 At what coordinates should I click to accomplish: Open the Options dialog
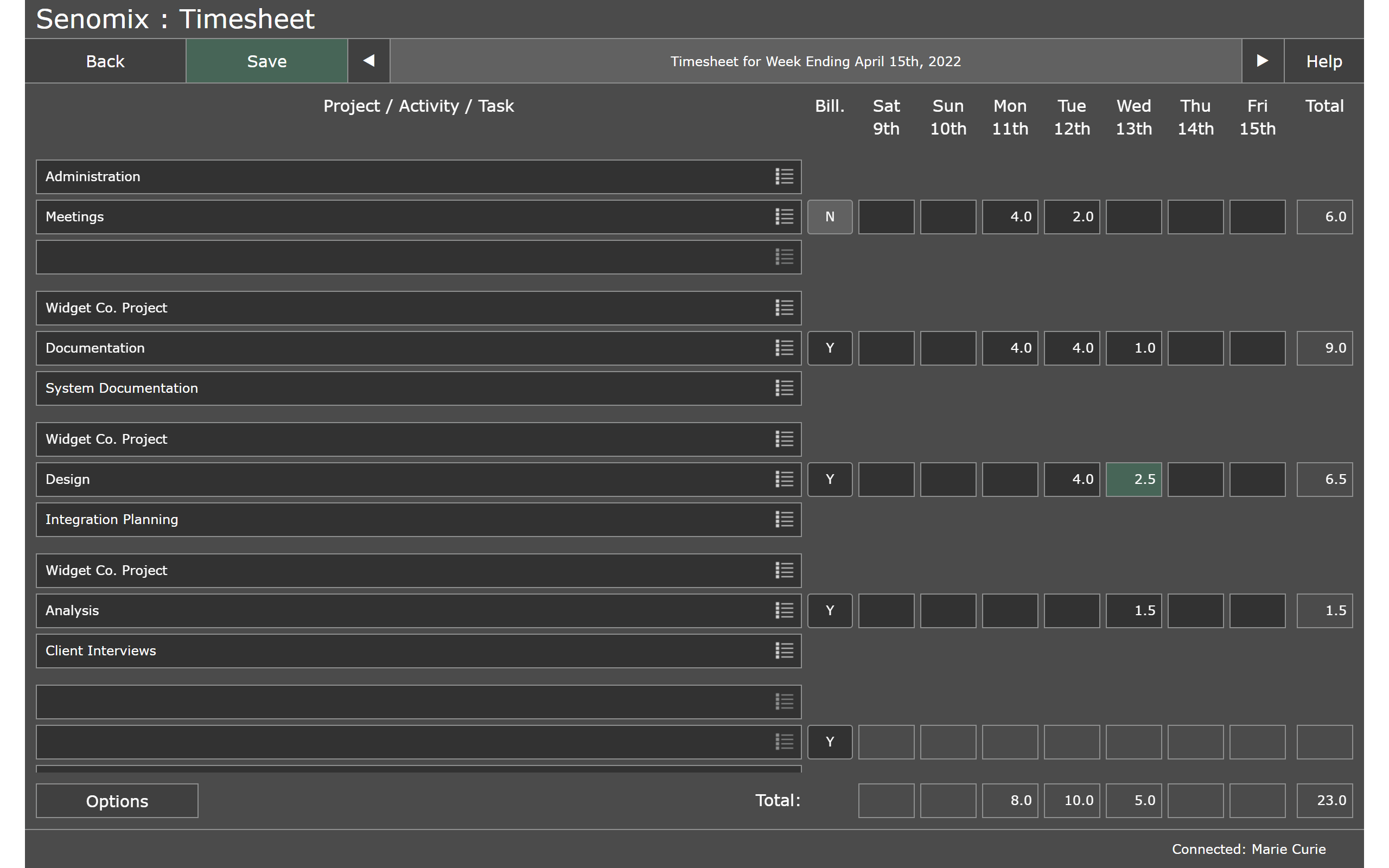117,800
